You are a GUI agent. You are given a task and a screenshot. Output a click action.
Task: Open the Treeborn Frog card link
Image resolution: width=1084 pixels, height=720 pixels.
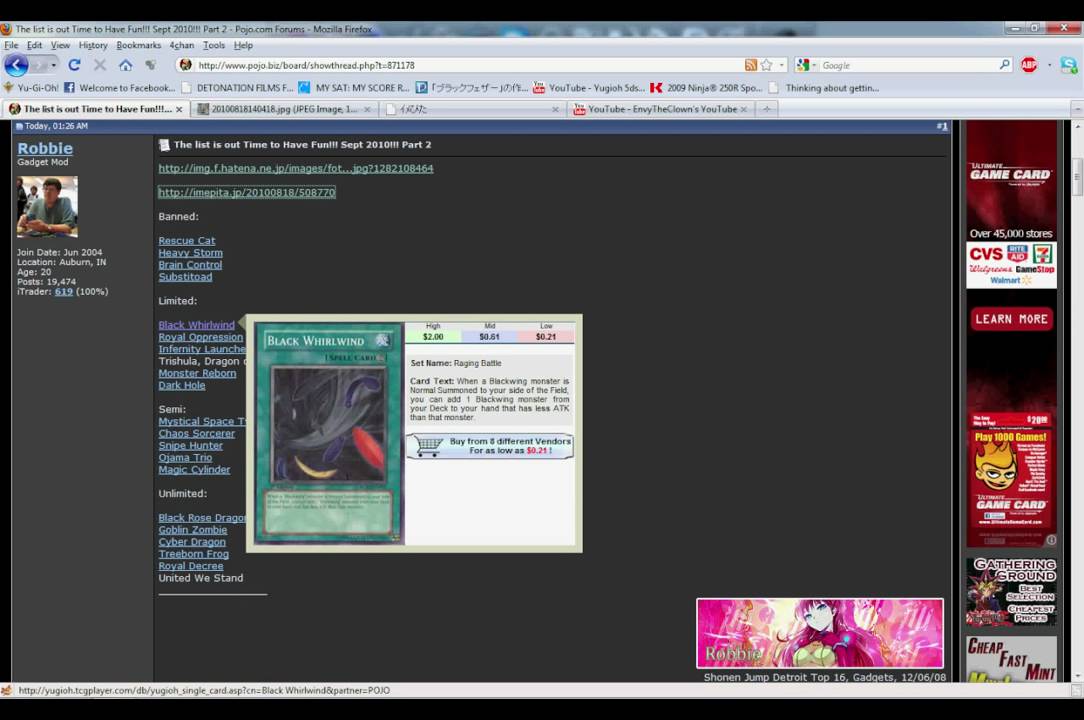(194, 554)
